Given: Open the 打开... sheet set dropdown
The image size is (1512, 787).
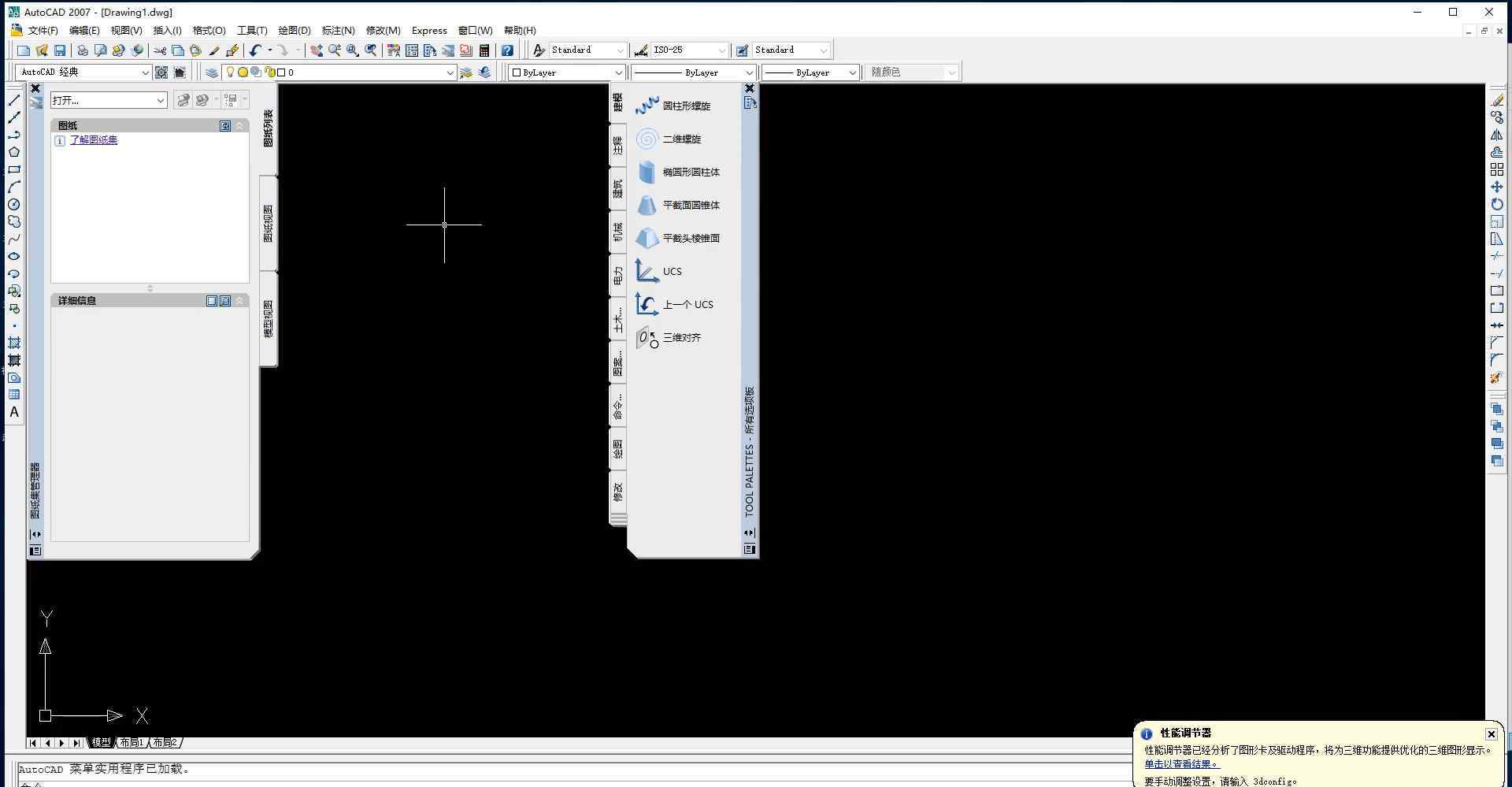Looking at the screenshot, I should (109, 100).
